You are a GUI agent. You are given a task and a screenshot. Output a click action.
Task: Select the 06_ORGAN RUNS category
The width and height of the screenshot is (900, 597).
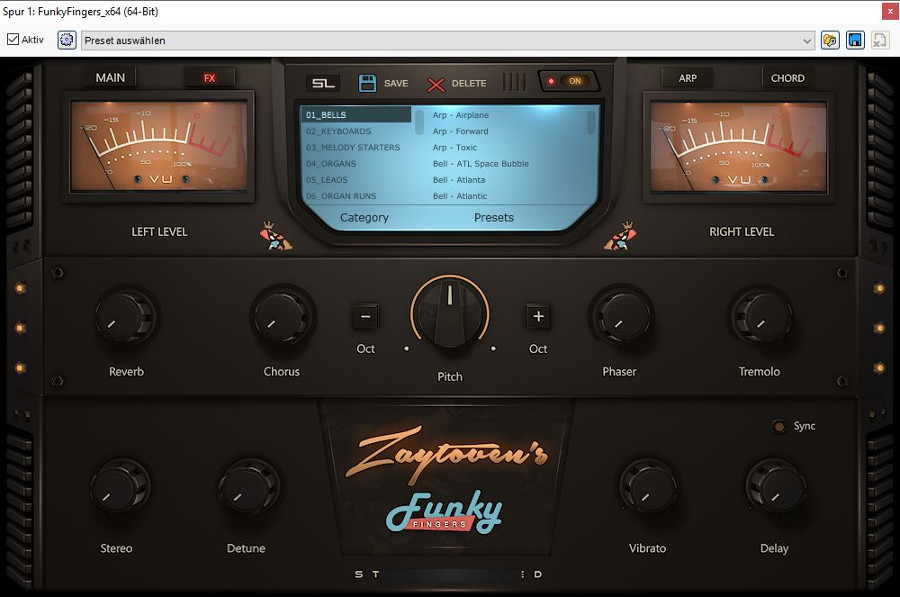pyautogui.click(x=356, y=196)
